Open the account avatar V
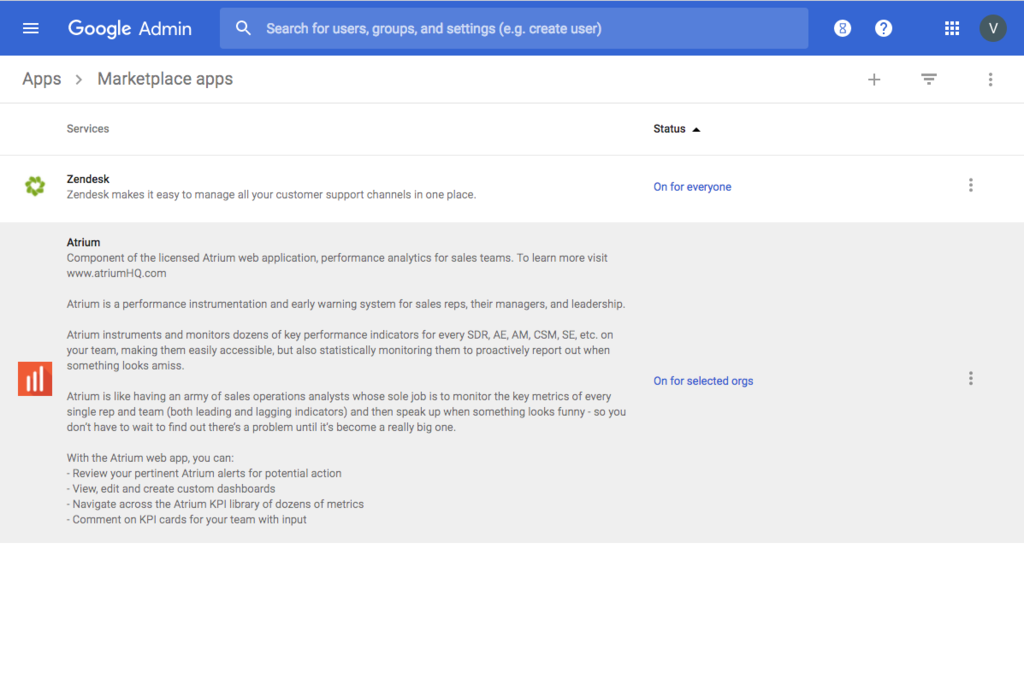Screen dimensions: 1024x679 [993, 28]
